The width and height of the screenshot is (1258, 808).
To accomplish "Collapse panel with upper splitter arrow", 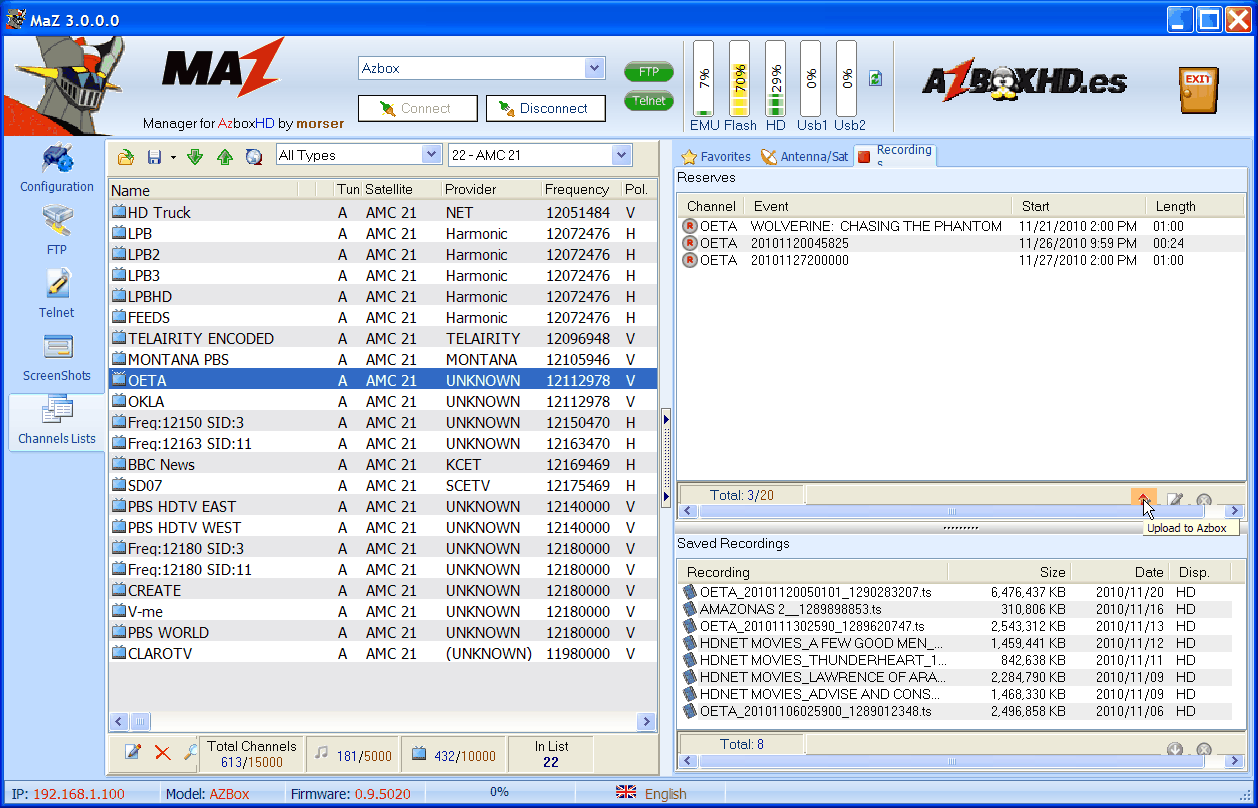I will 667,420.
